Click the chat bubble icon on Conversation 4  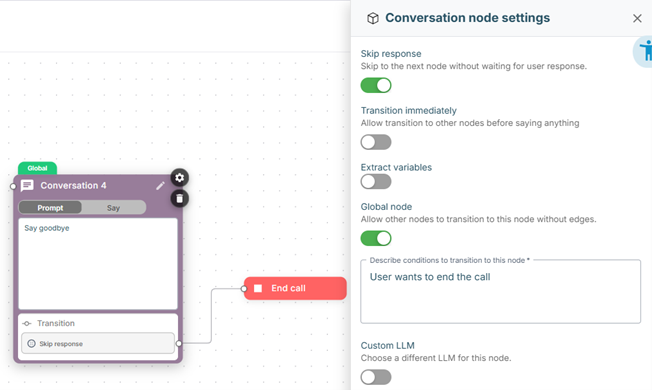(27, 185)
